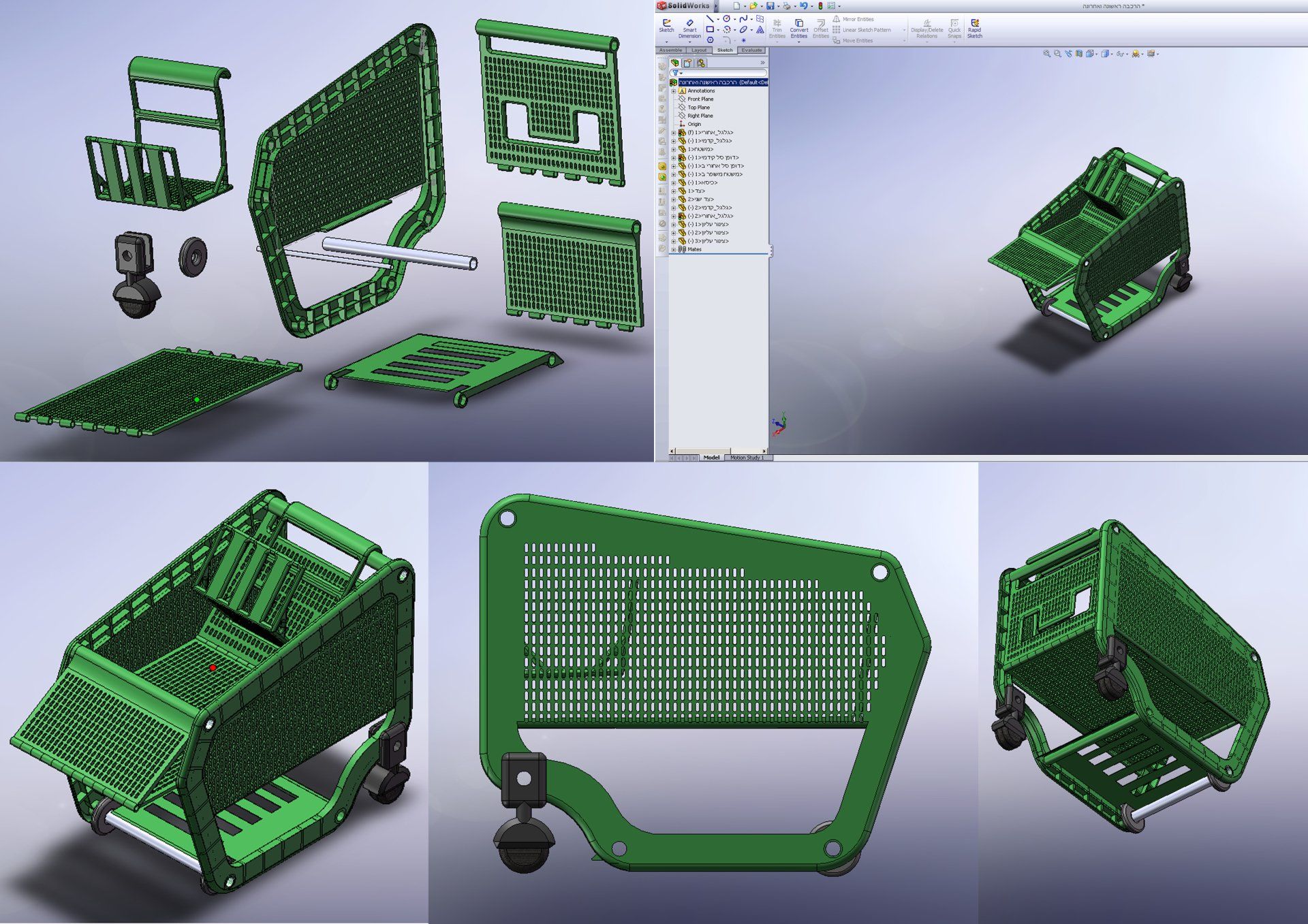Click the Smart Dimension tool
Viewport: 1308px width, 924px height.
click(x=689, y=27)
